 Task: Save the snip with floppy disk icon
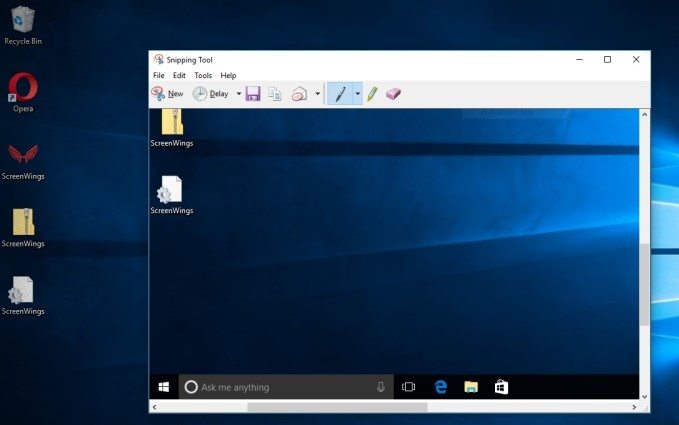click(253, 94)
